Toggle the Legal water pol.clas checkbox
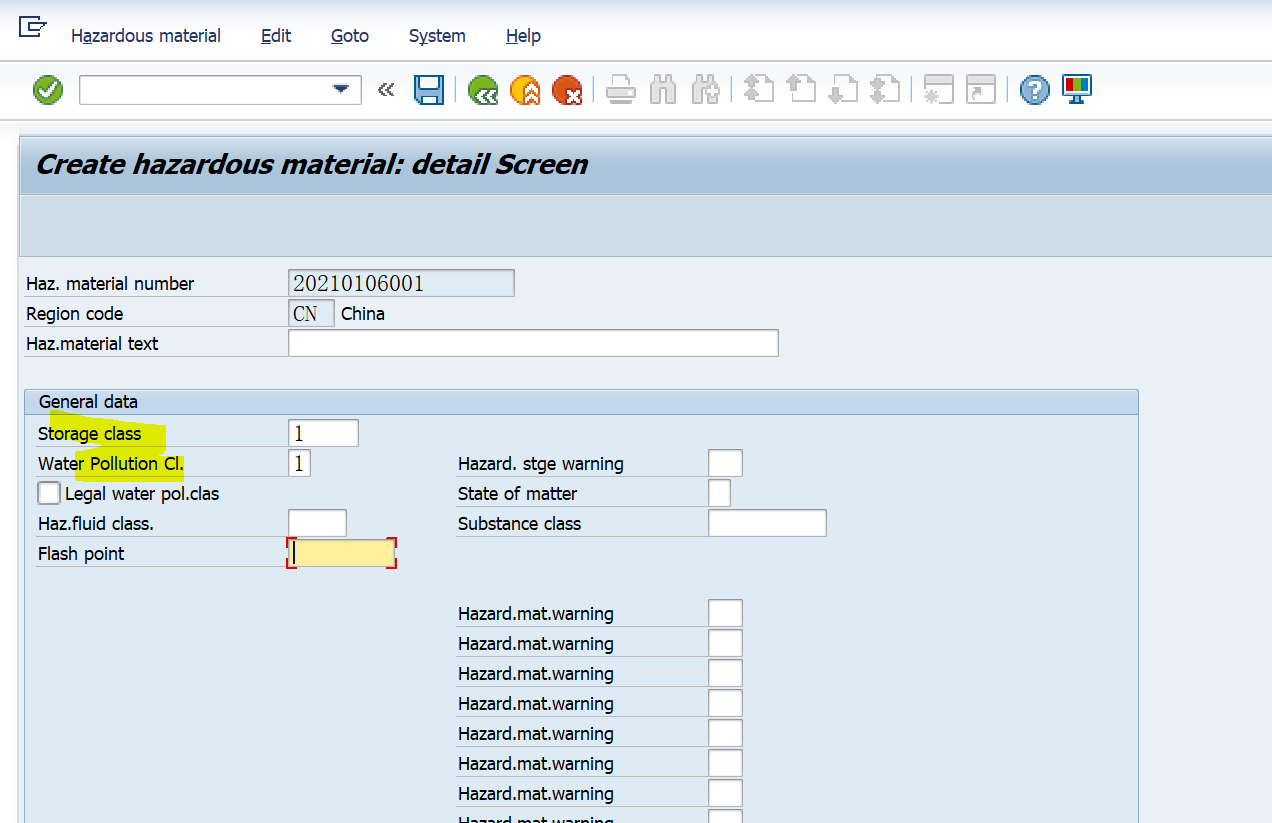 pos(49,493)
